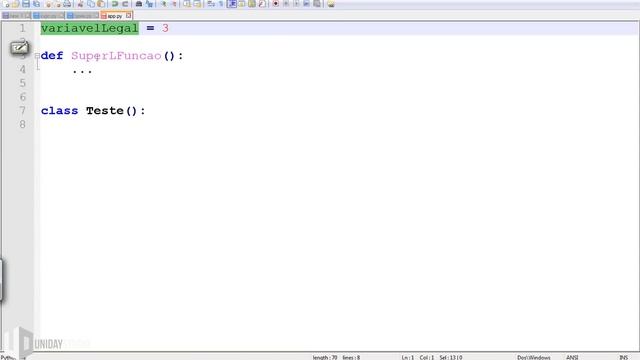This screenshot has height=360, width=640.
Task: Toggle word wrap in the toolbar
Action: point(211,4)
